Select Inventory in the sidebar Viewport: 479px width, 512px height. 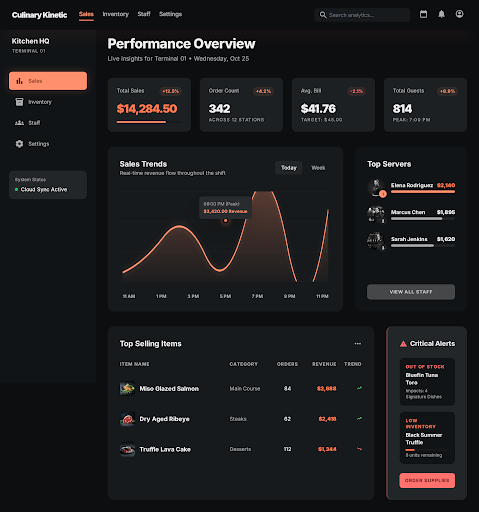tap(48, 102)
